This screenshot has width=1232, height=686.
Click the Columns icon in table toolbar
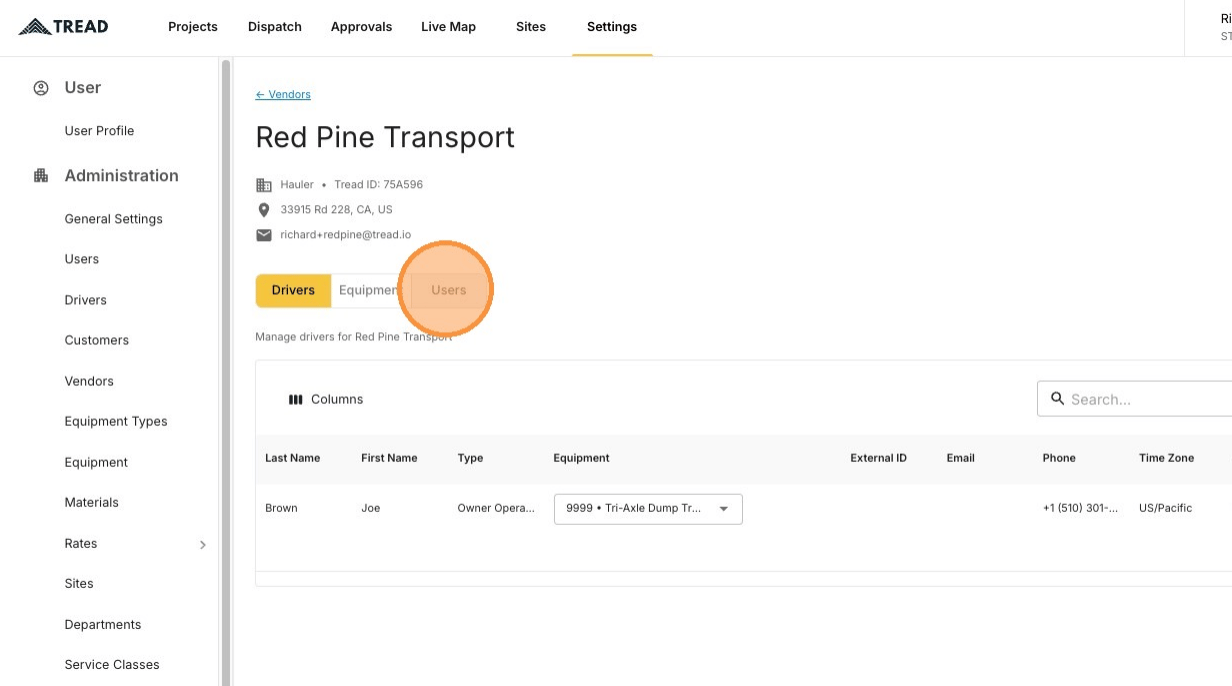pyautogui.click(x=296, y=399)
